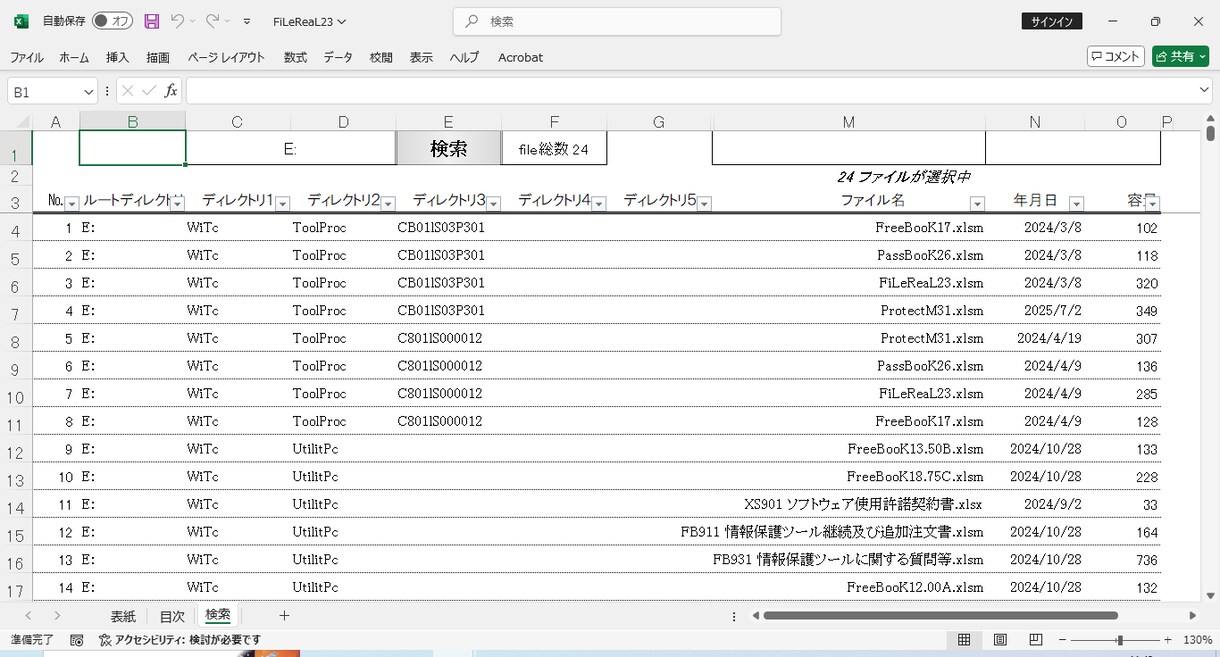Switch to Page Layout view icon
This screenshot has height=657, width=1220.
(1000, 640)
